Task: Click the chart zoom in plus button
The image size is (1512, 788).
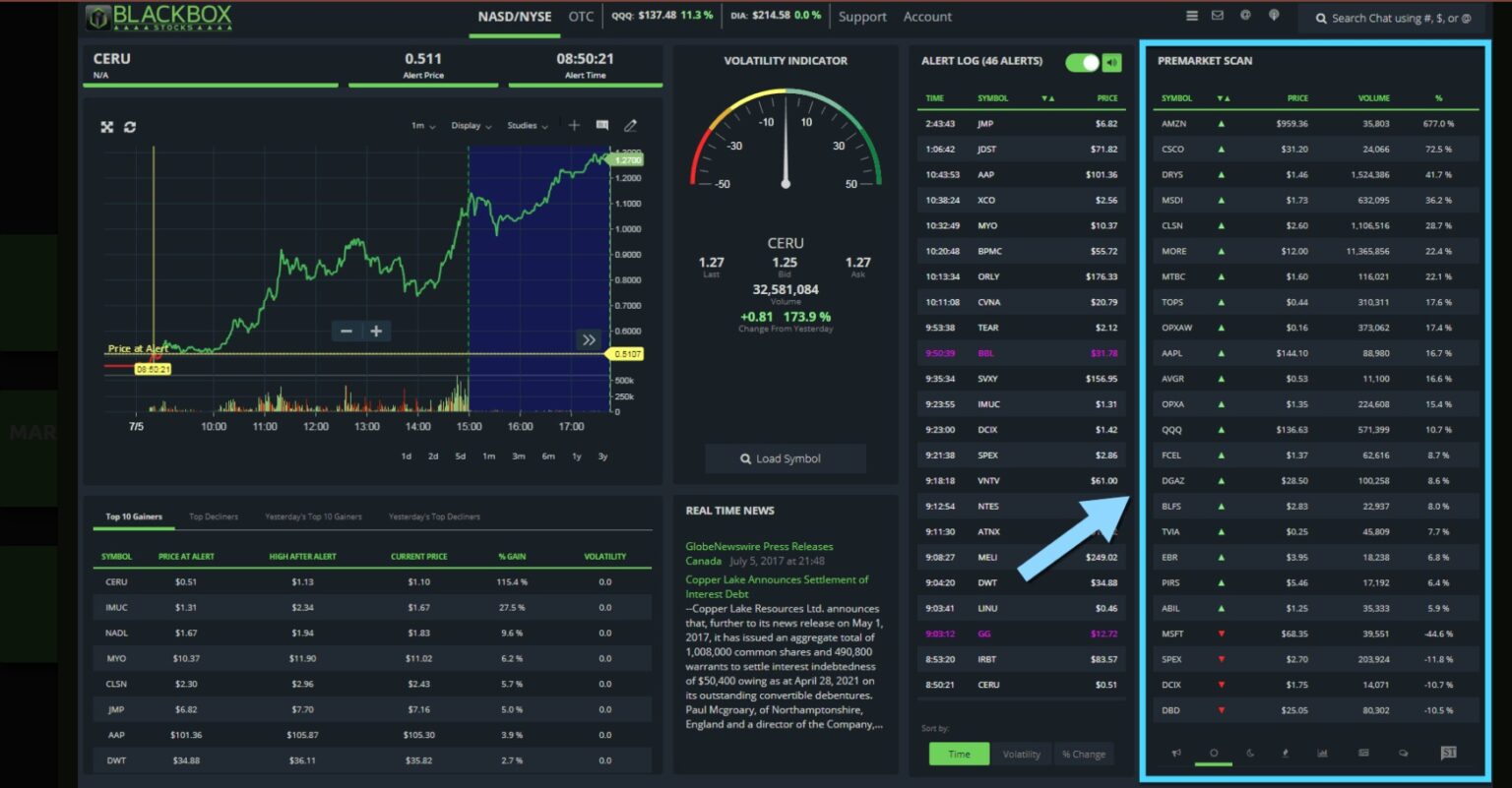Action: pyautogui.click(x=376, y=332)
